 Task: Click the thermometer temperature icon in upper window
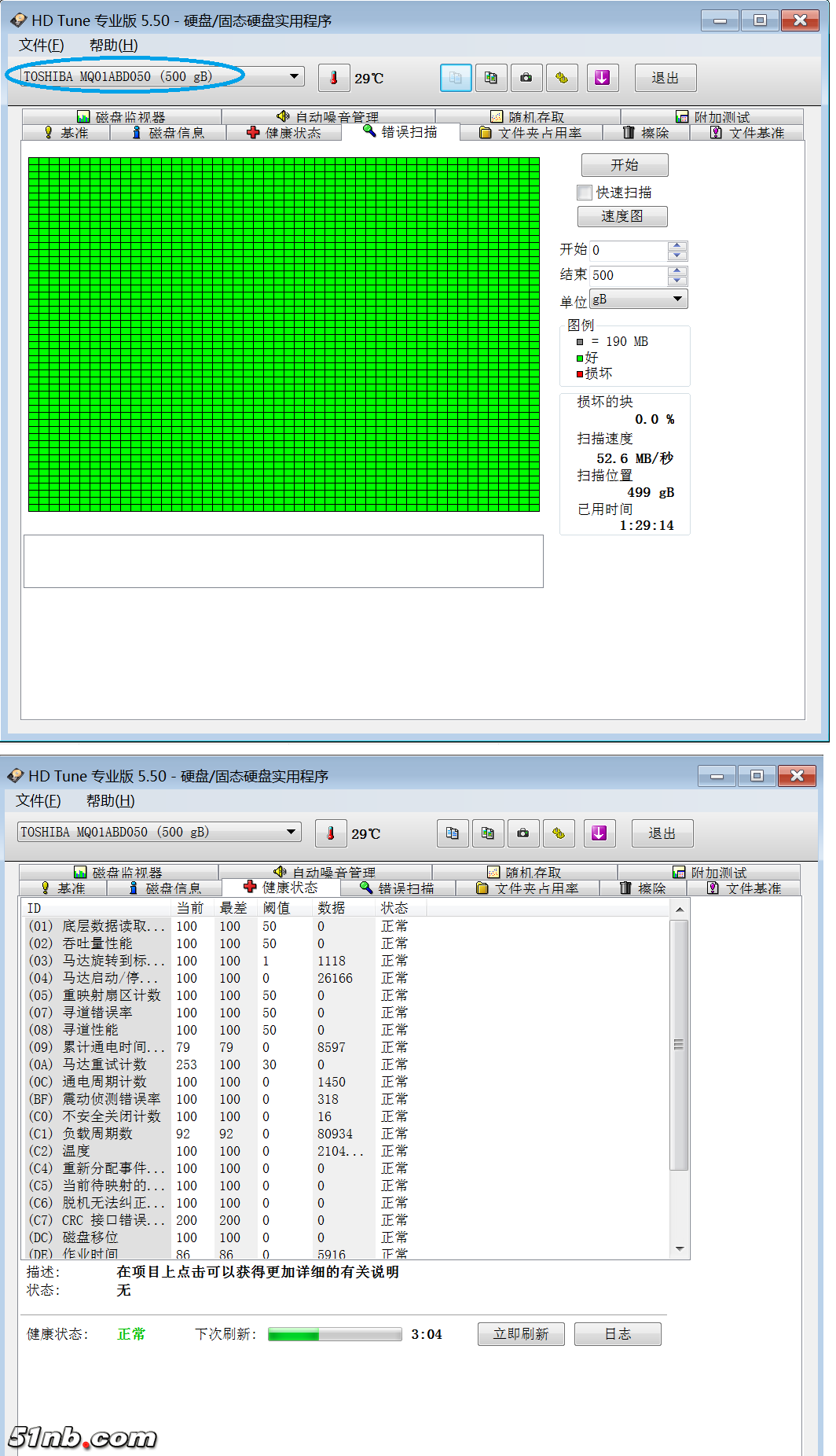coord(334,78)
